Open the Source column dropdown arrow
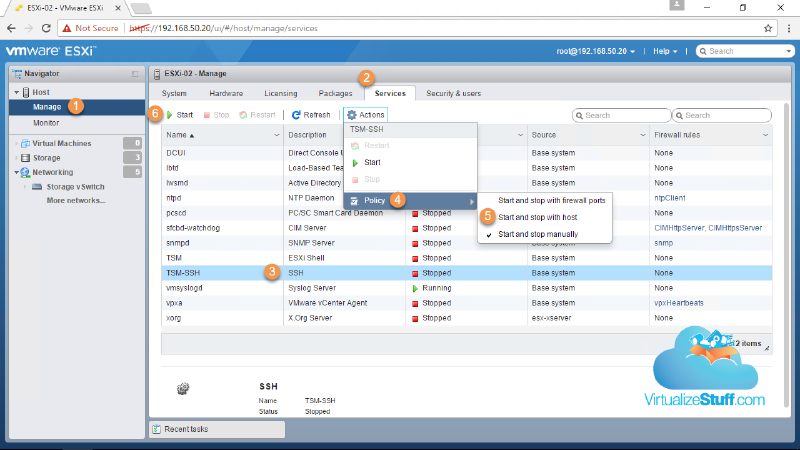This screenshot has height=450, width=800. pos(642,135)
